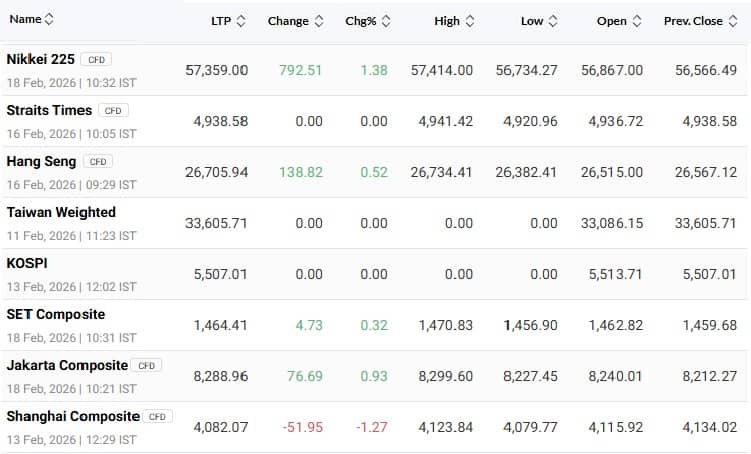Viewport: 751px width, 454px height.
Task: Click the CFD badge next to Nikkei 225
Action: (96, 59)
